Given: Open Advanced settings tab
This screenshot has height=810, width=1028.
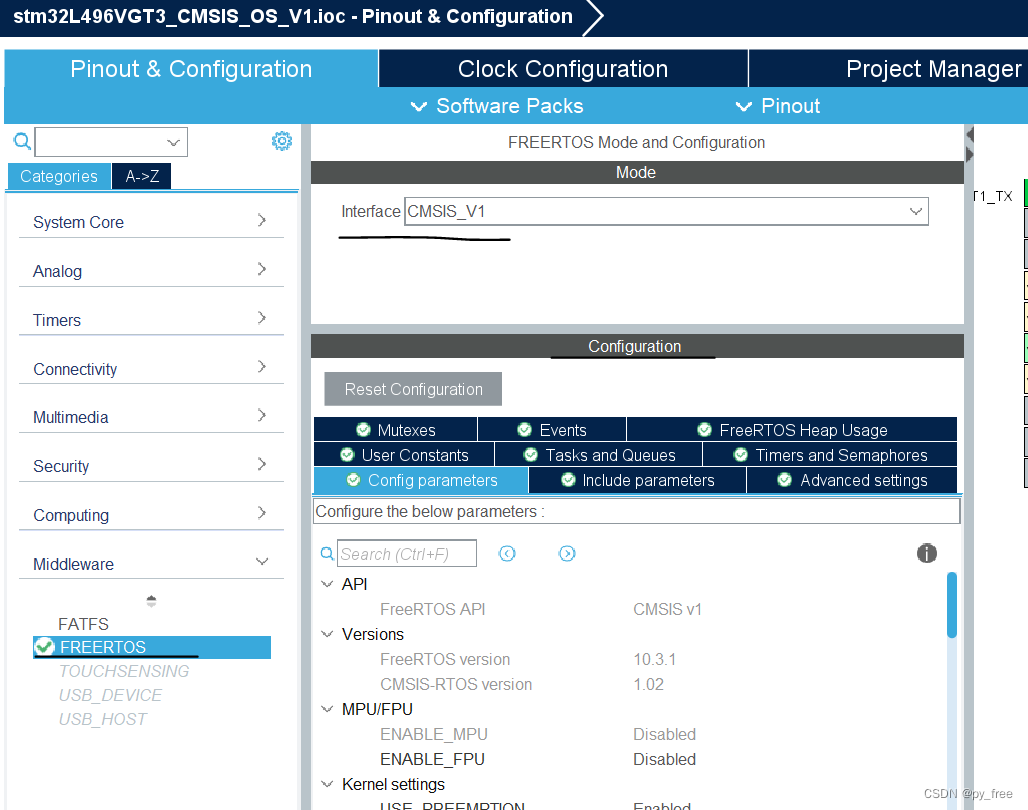Looking at the screenshot, I should (852, 480).
